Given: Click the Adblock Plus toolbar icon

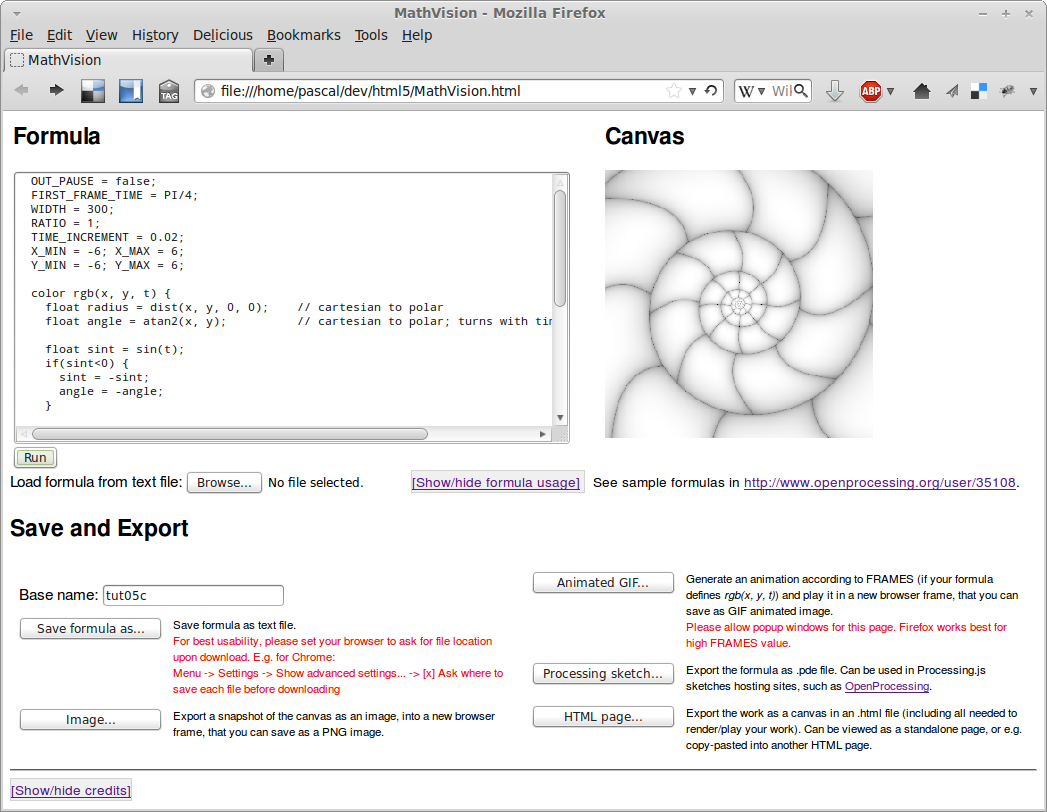Looking at the screenshot, I should tap(869, 91).
